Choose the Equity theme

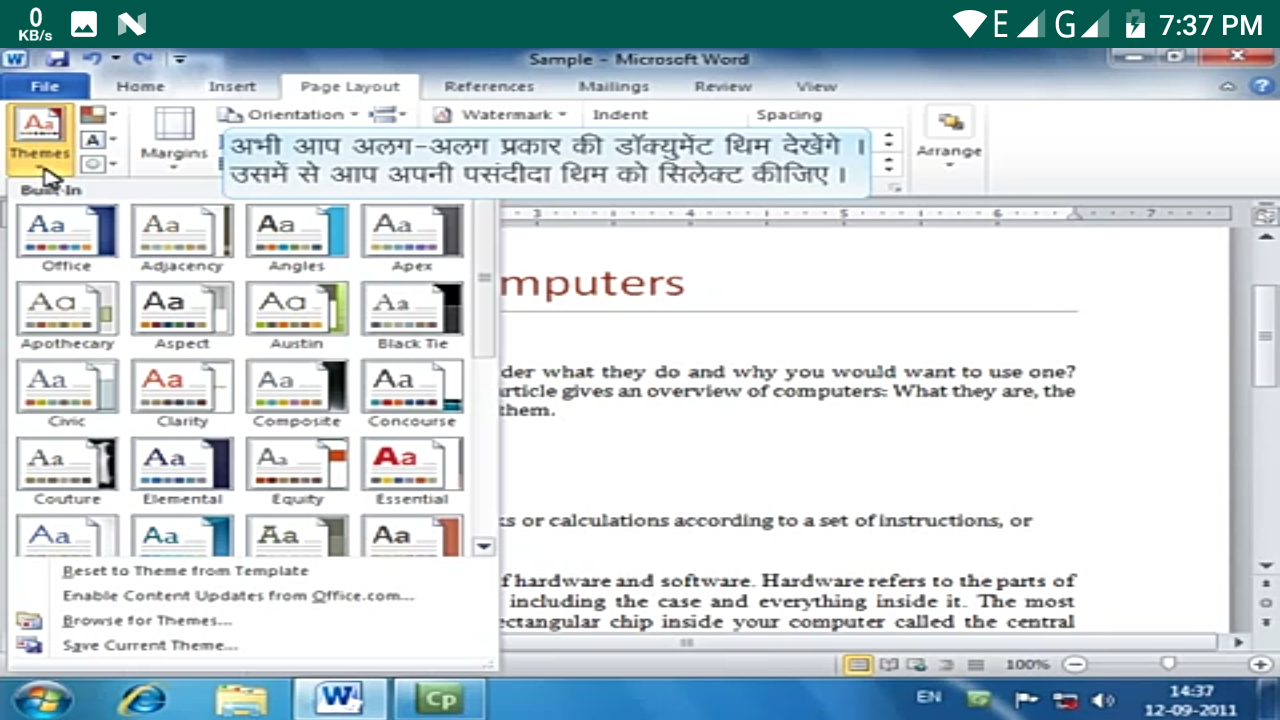click(x=297, y=472)
